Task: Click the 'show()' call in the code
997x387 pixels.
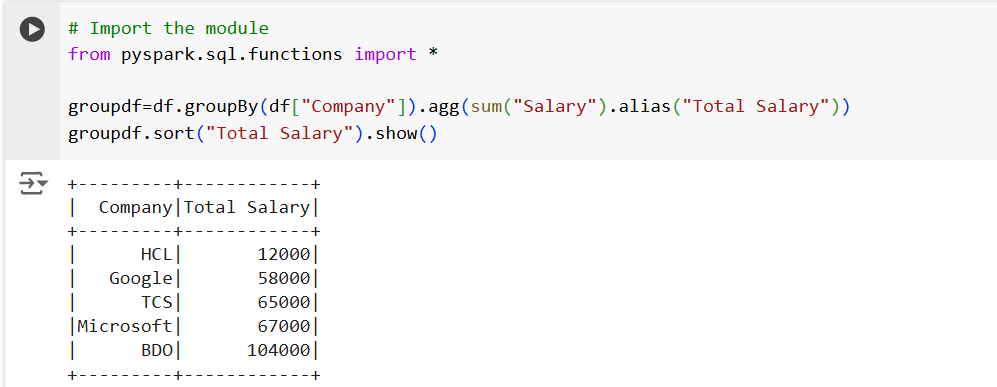Action: coord(406,134)
